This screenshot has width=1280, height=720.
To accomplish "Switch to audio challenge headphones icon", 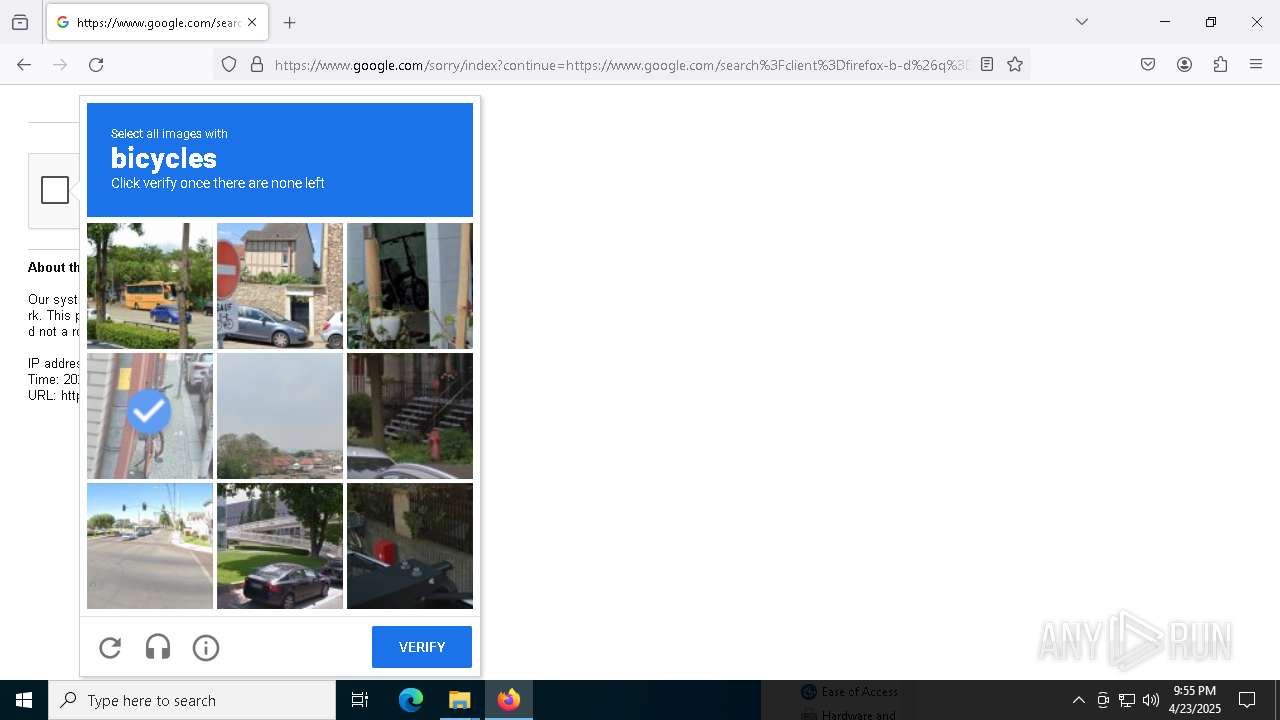I will [158, 648].
